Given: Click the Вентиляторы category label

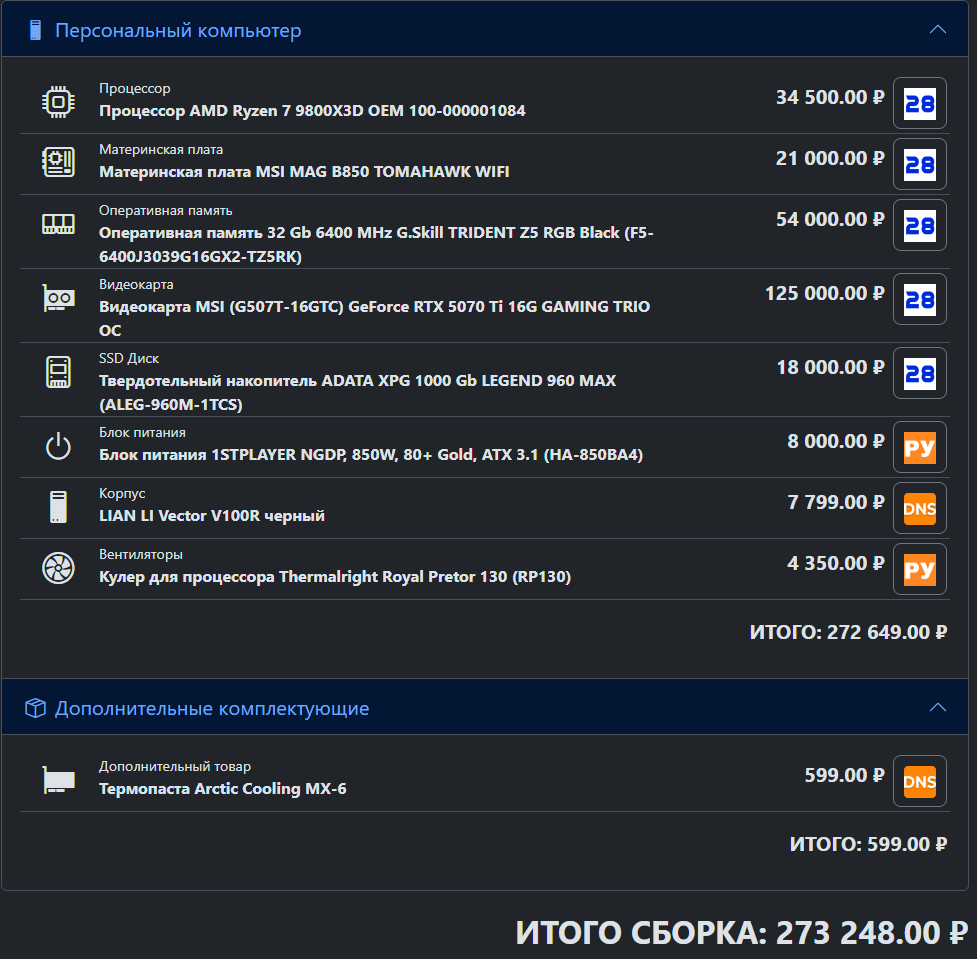Looking at the screenshot, I should [141, 555].
